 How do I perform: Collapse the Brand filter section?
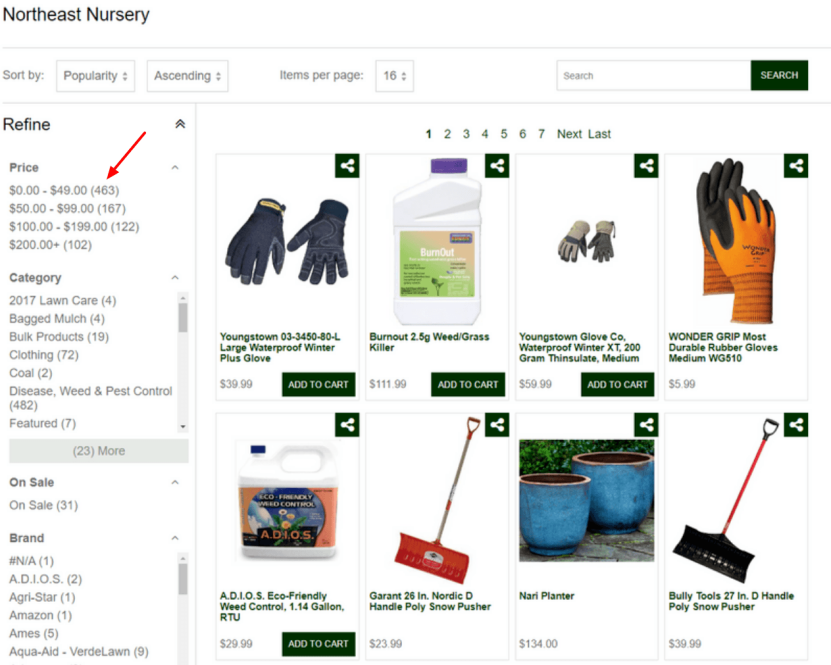click(175, 538)
